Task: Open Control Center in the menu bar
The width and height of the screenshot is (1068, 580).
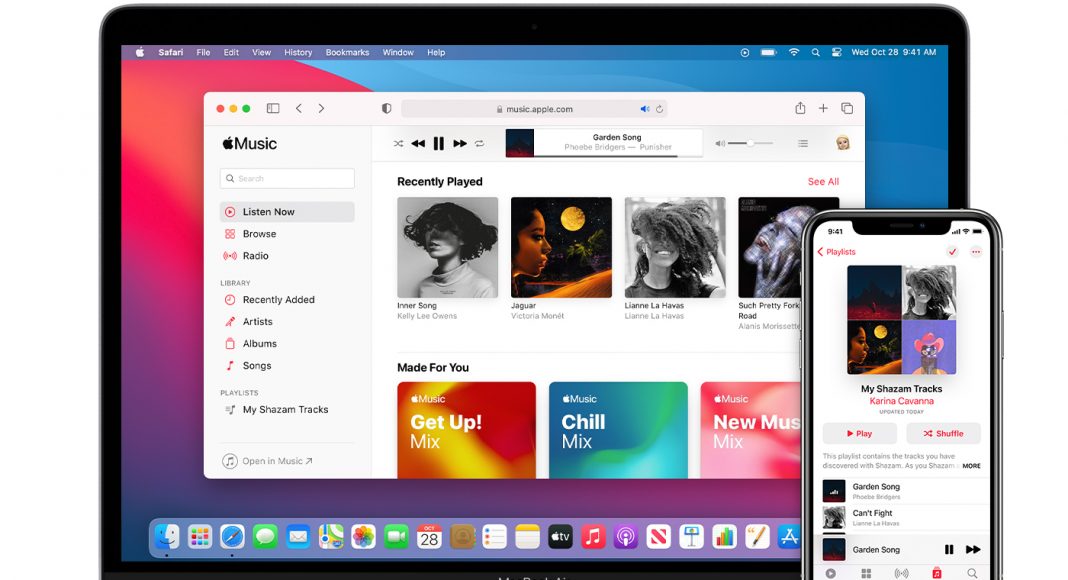Action: tap(836, 52)
